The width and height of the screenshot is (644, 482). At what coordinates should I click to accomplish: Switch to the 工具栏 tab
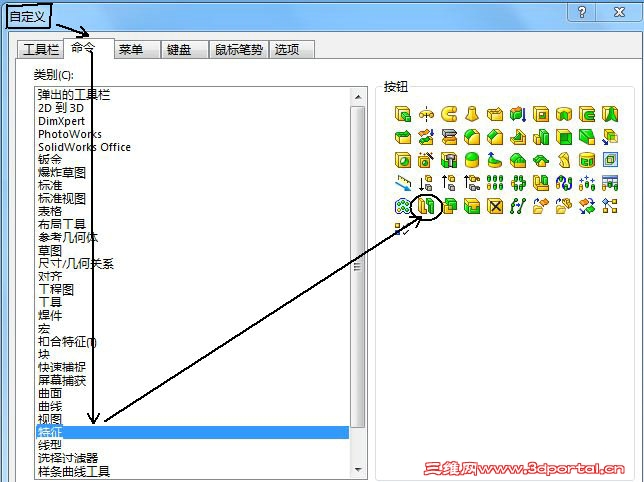pyautogui.click(x=40, y=50)
